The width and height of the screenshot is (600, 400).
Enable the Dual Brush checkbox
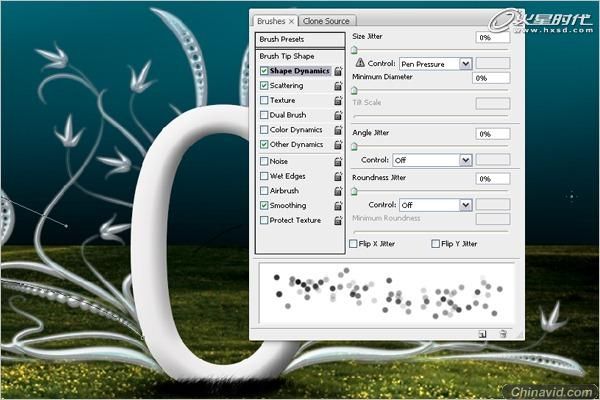coord(264,115)
